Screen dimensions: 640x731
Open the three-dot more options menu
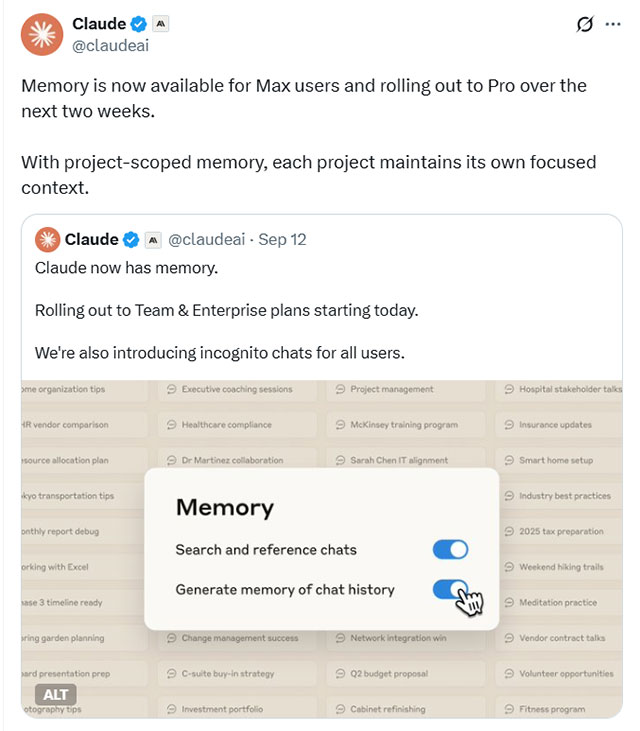(613, 25)
